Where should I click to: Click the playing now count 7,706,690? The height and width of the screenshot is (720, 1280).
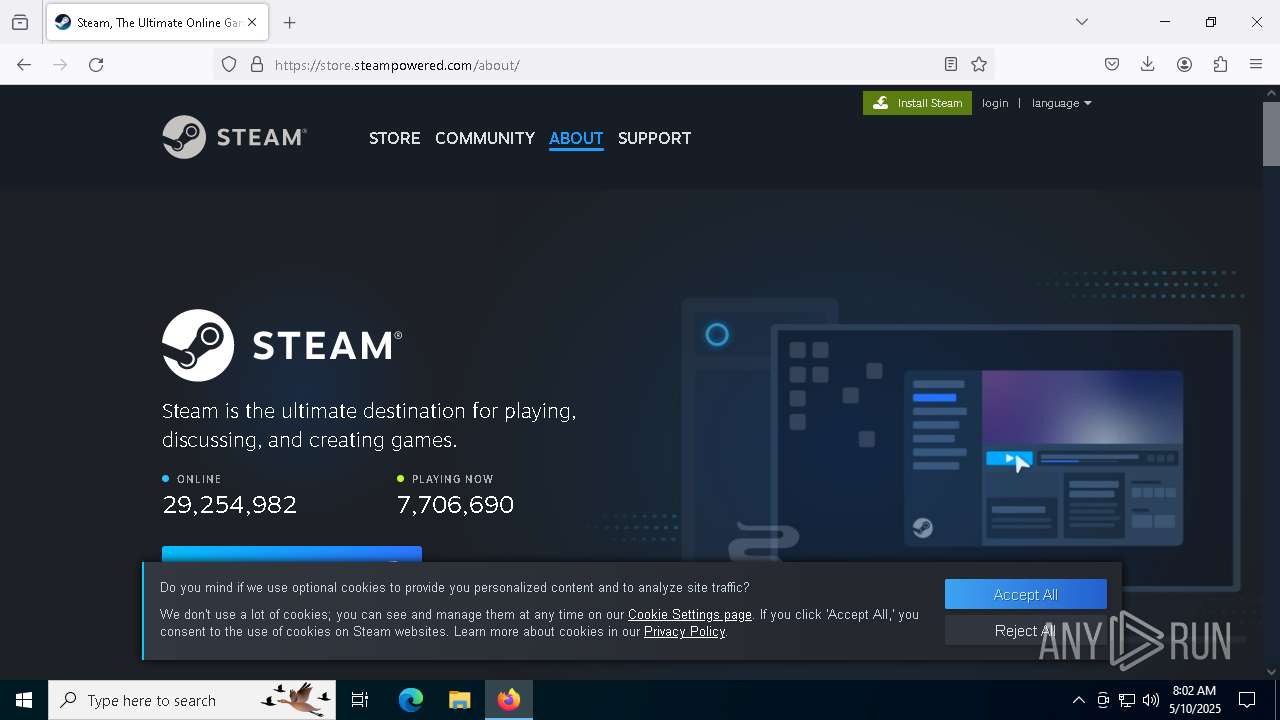[455, 504]
